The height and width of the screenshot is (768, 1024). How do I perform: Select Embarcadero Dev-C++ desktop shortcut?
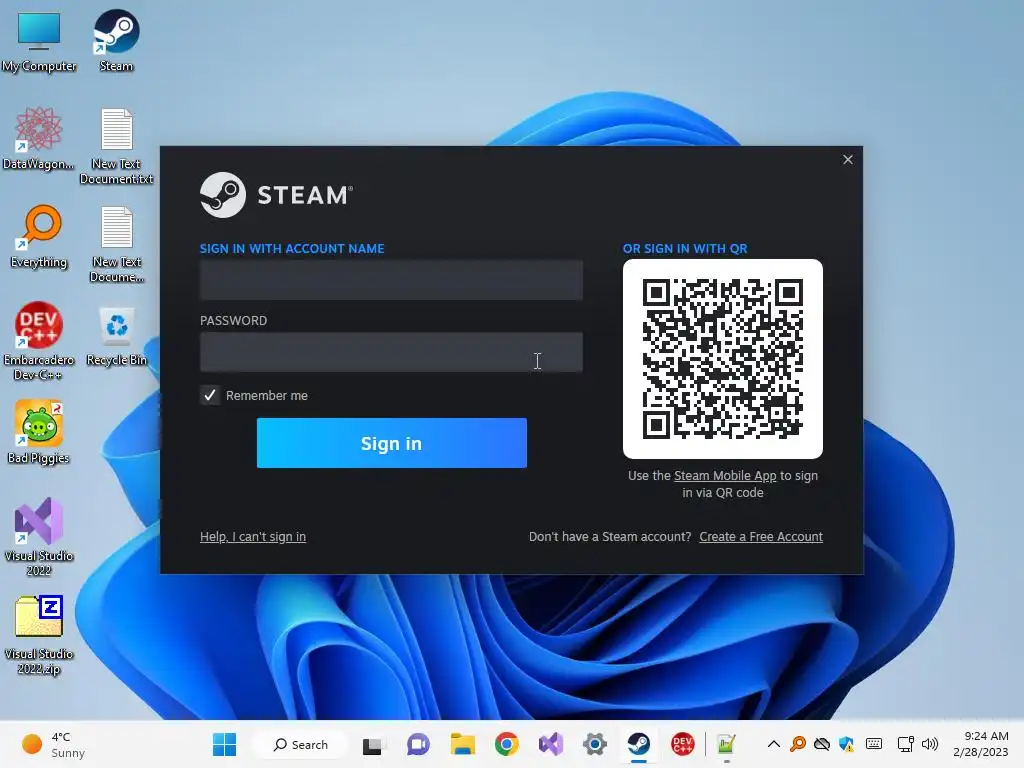click(x=39, y=341)
